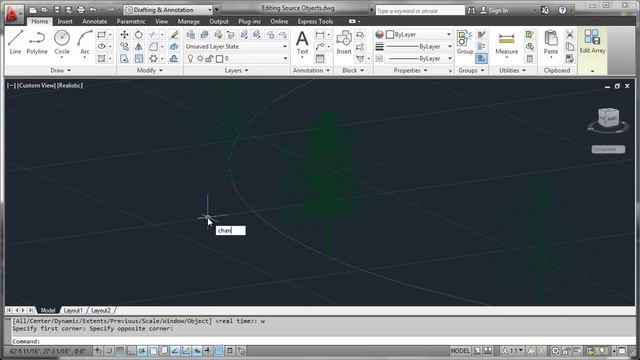
Task: Click the ViewCube in the viewport
Action: click(608, 119)
